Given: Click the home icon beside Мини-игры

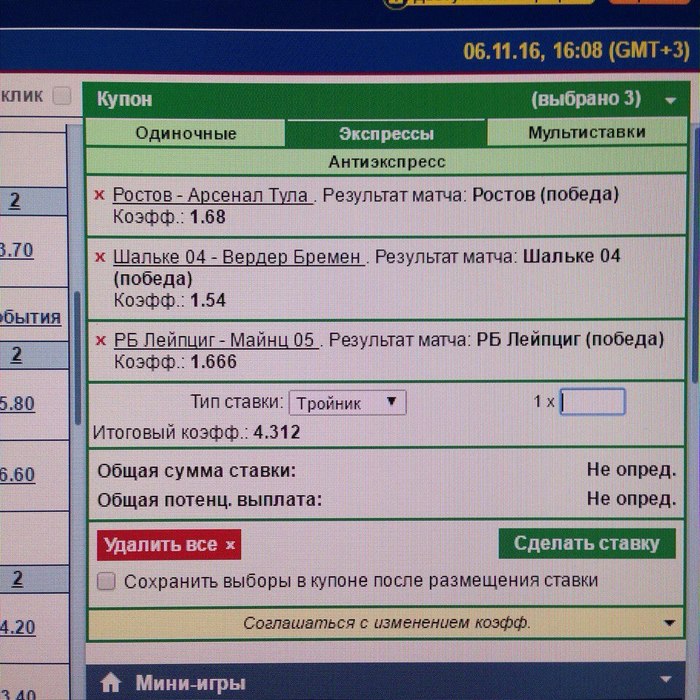Looking at the screenshot, I should coord(111,682).
